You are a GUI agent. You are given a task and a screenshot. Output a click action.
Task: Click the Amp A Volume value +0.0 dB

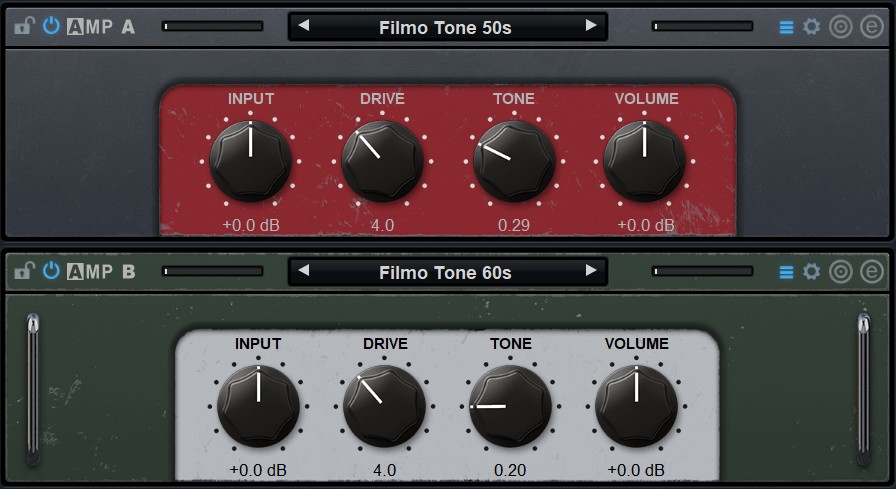[646, 225]
